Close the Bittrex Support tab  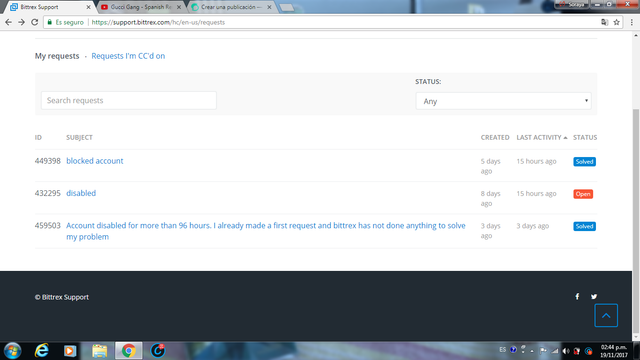pos(88,7)
